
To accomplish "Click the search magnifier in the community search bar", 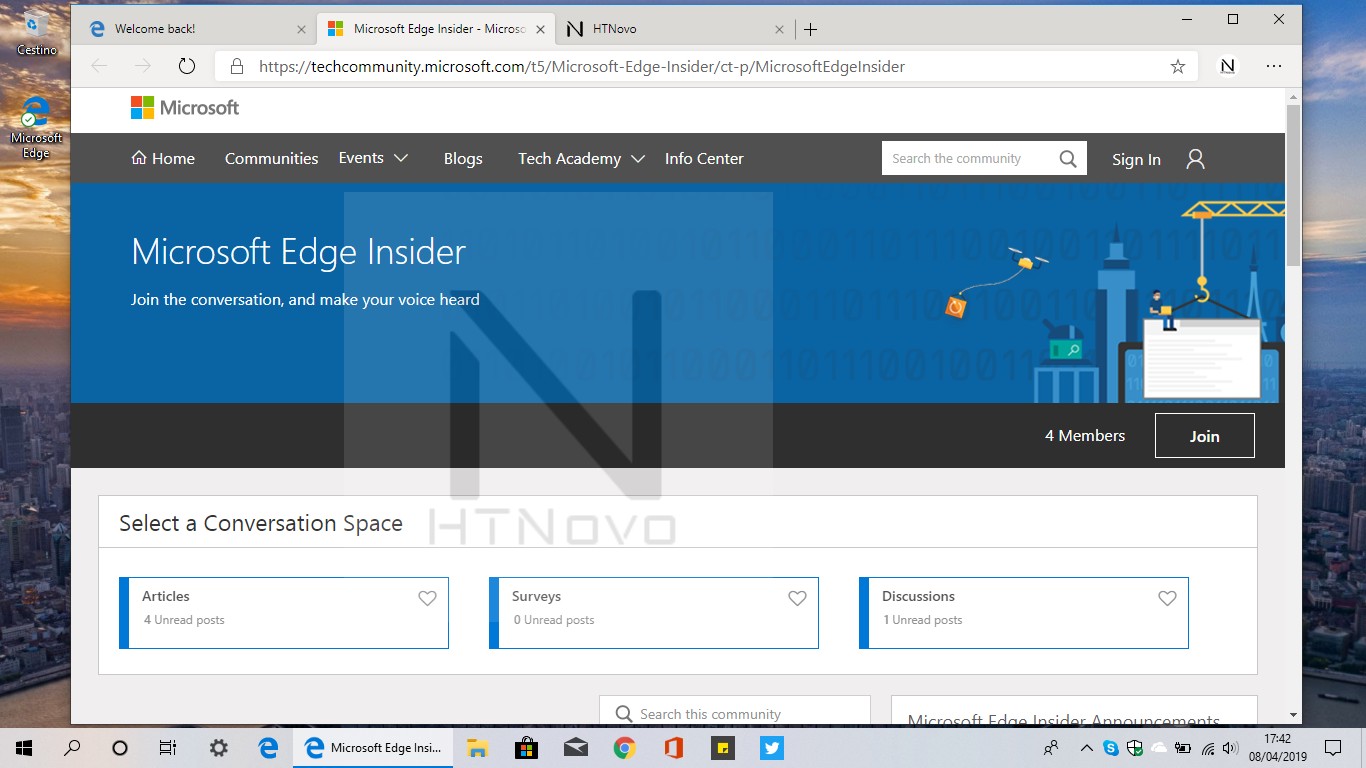I will tap(1067, 157).
